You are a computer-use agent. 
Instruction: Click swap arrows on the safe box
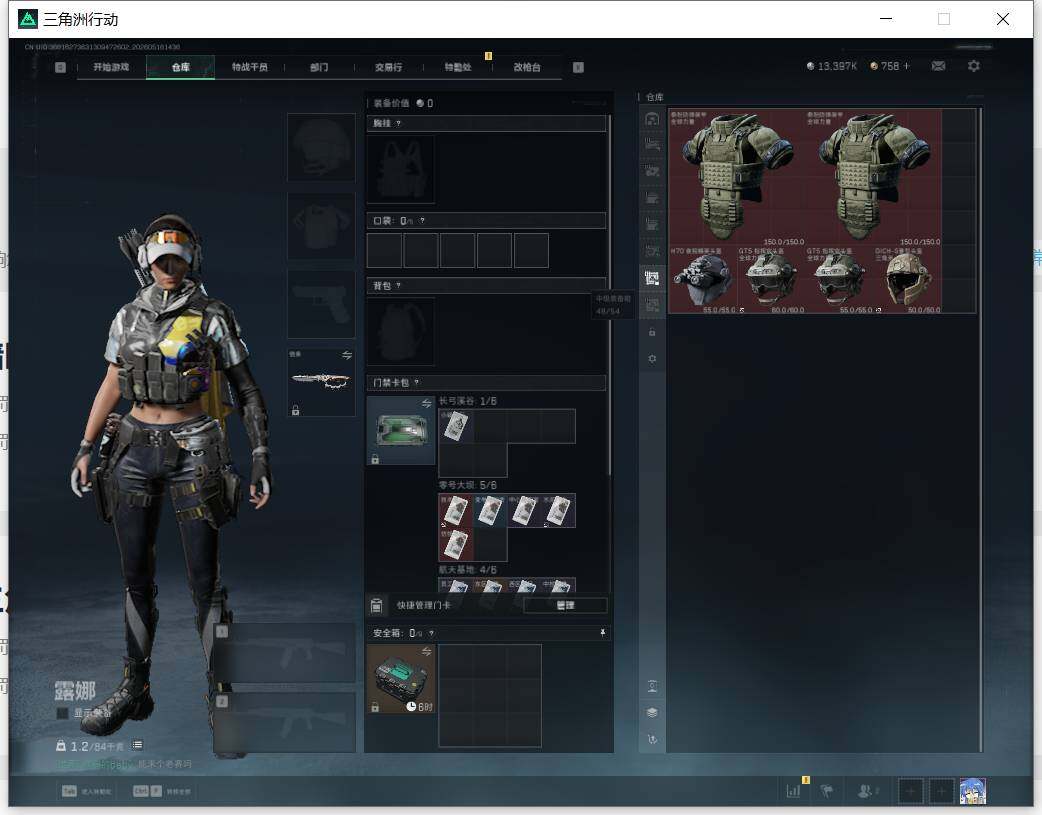pyautogui.click(x=427, y=651)
